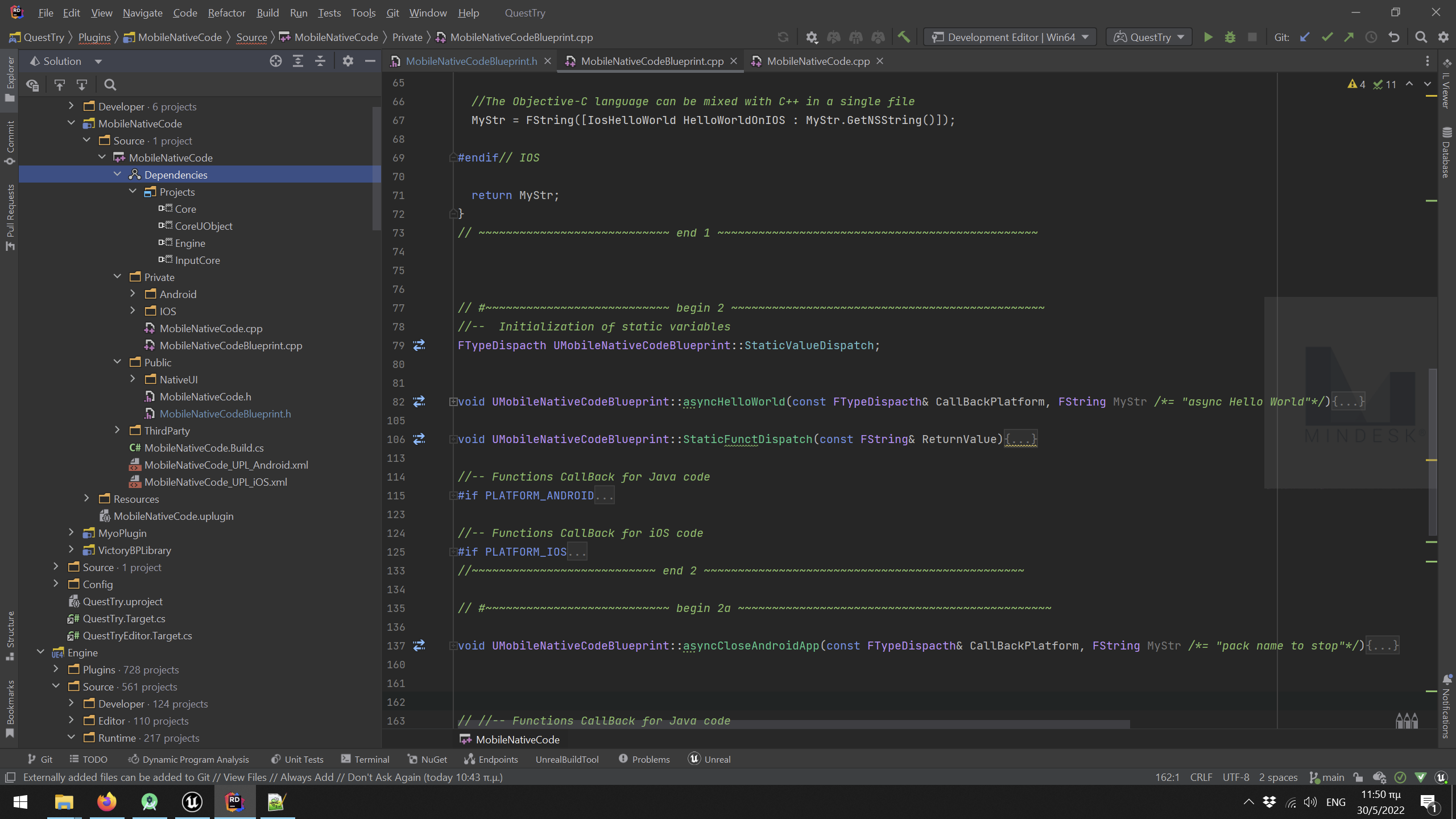Click the Search Everywhere magnifier icon

tap(1421, 38)
